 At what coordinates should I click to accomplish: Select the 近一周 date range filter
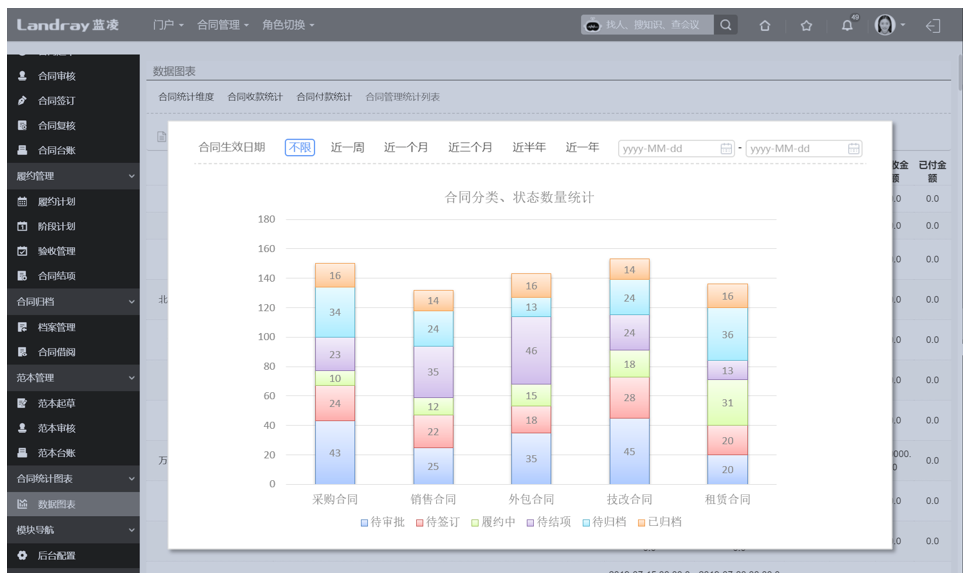(x=349, y=146)
